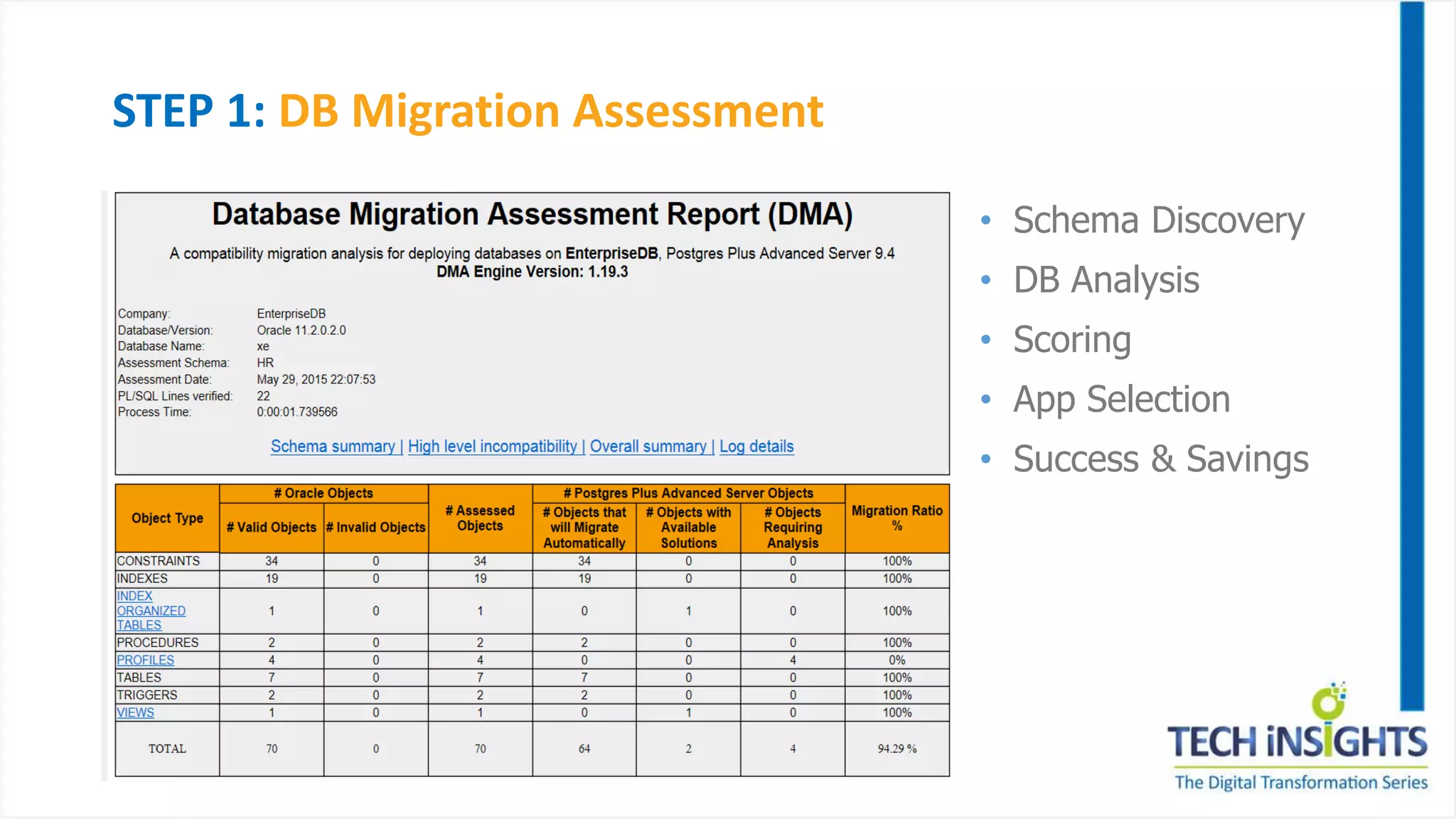Open the VIEWS object type link

tap(135, 712)
